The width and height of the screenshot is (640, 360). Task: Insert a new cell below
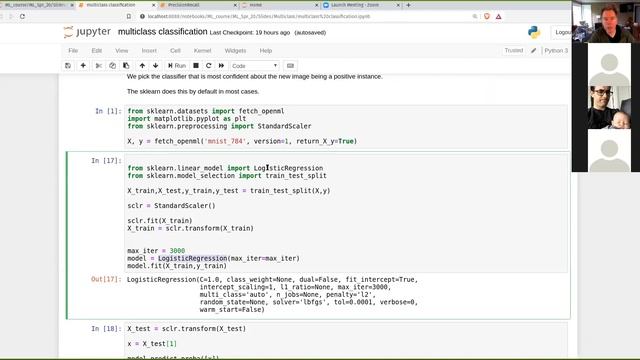[x=83, y=66]
